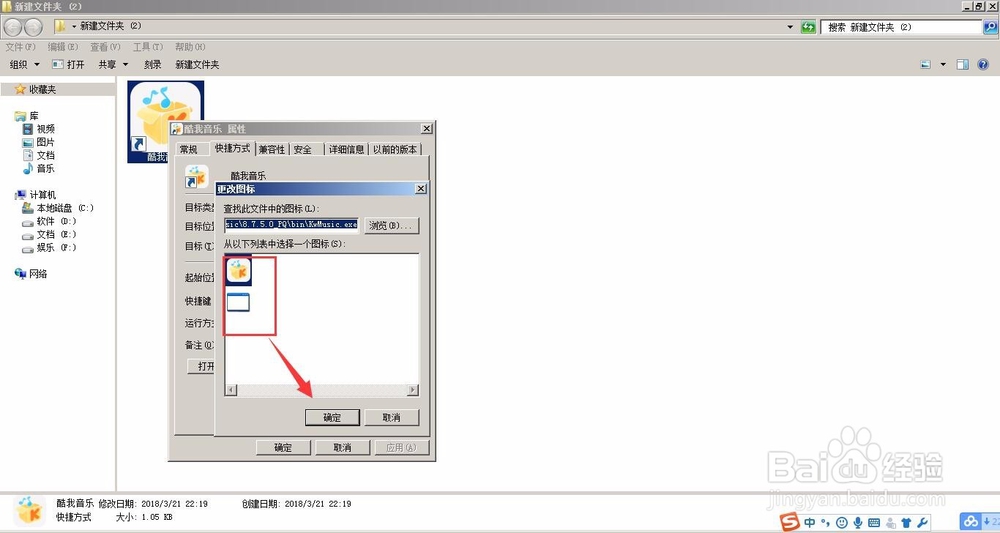Open 本地磁盘 (C:) drive
Screen dimensions: 1000x533
58,208
